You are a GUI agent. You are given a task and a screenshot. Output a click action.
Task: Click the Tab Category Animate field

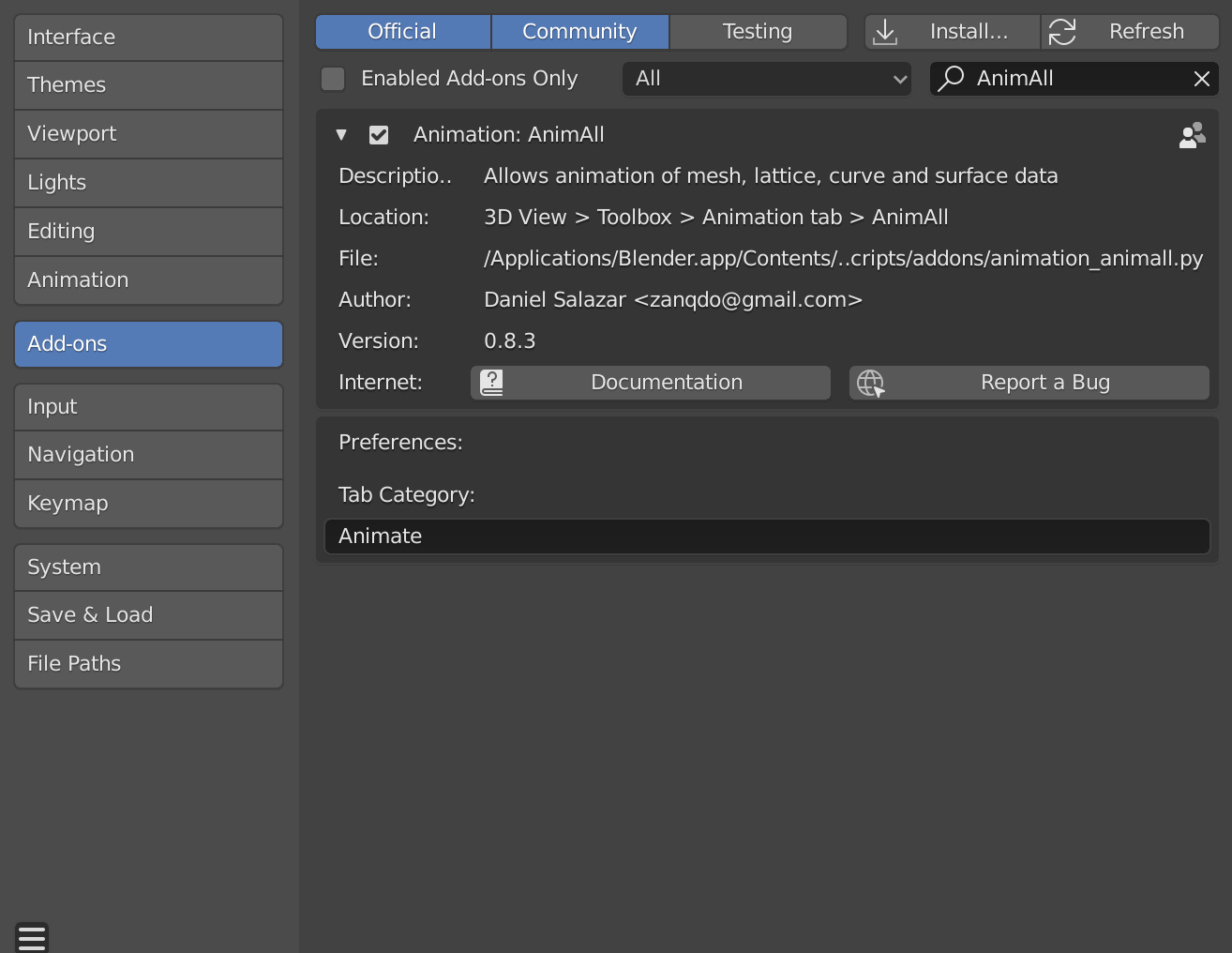coord(767,537)
